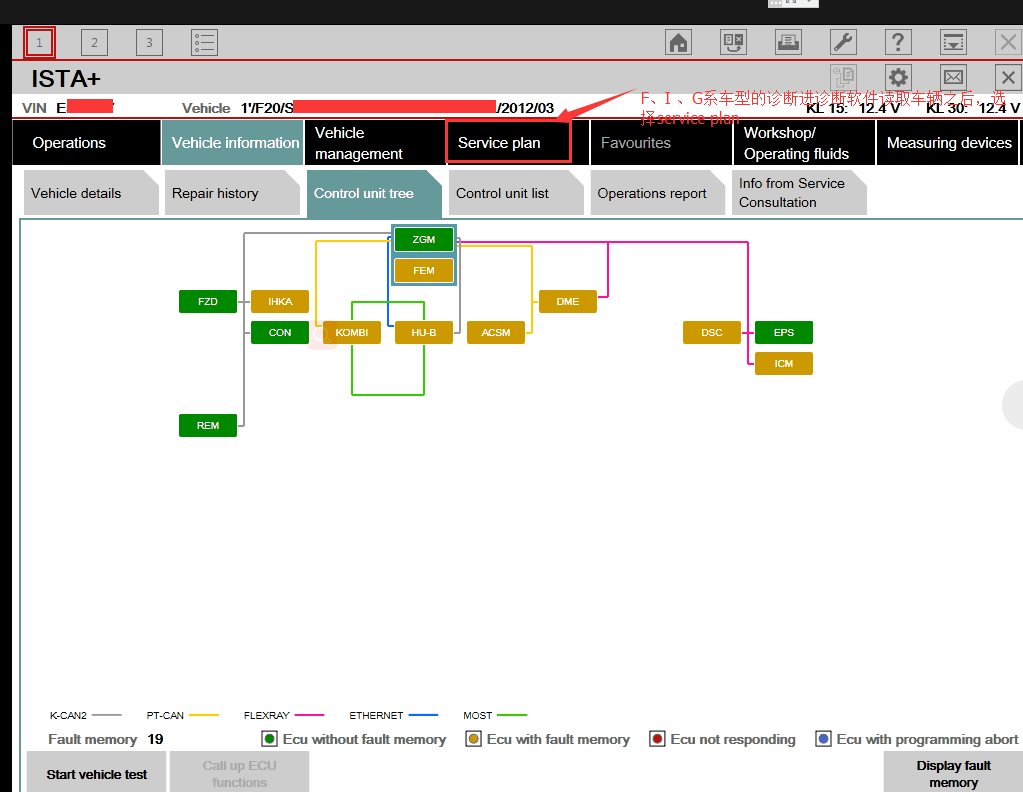Click the ZGM gateway unit node
This screenshot has height=792, width=1023.
(424, 239)
